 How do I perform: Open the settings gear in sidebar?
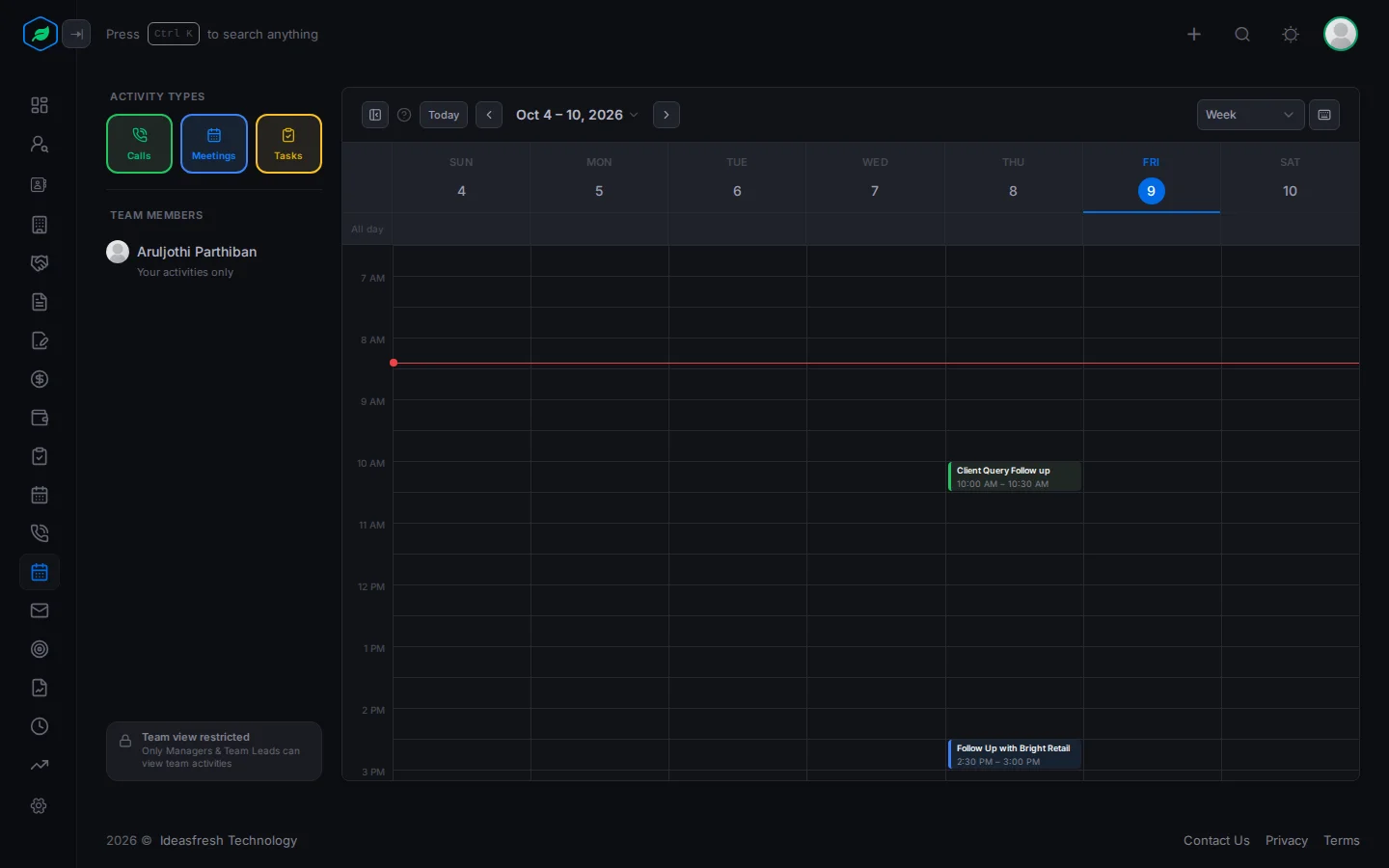40,805
